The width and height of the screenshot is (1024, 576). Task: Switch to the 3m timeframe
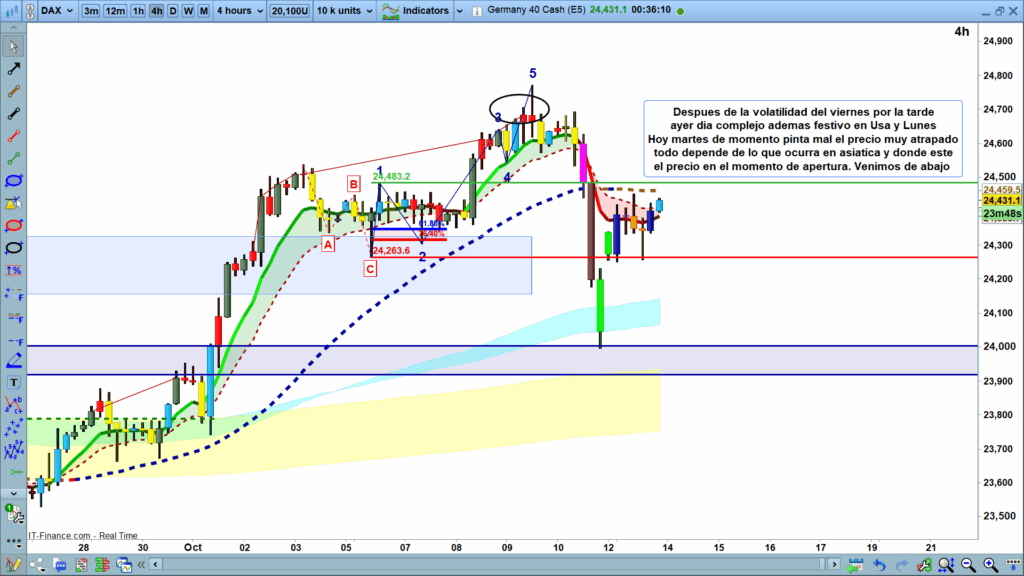click(91, 10)
